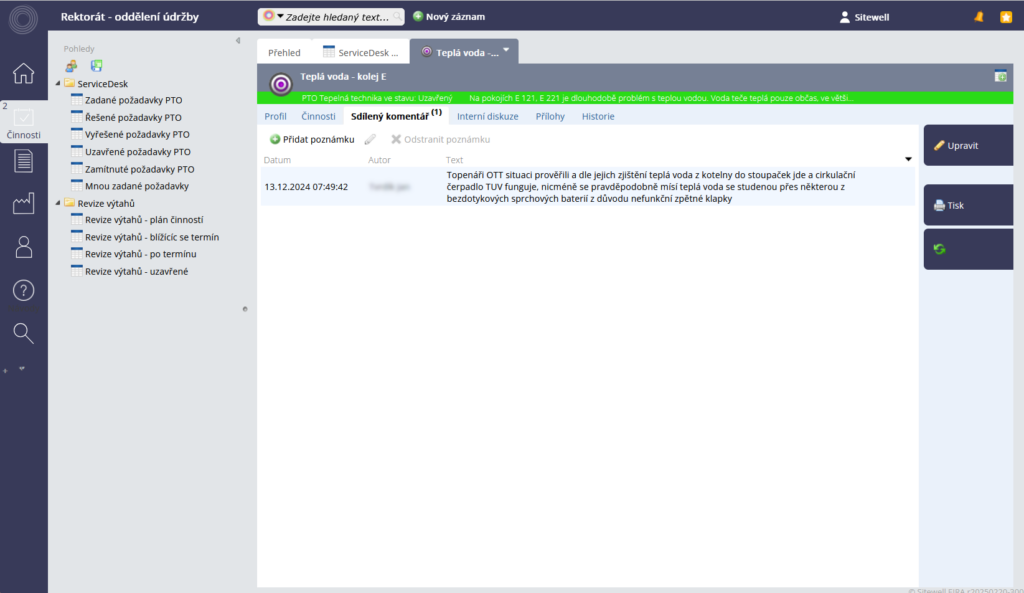Open the user profile sidebar icon
This screenshot has height=593, width=1024.
click(x=24, y=247)
